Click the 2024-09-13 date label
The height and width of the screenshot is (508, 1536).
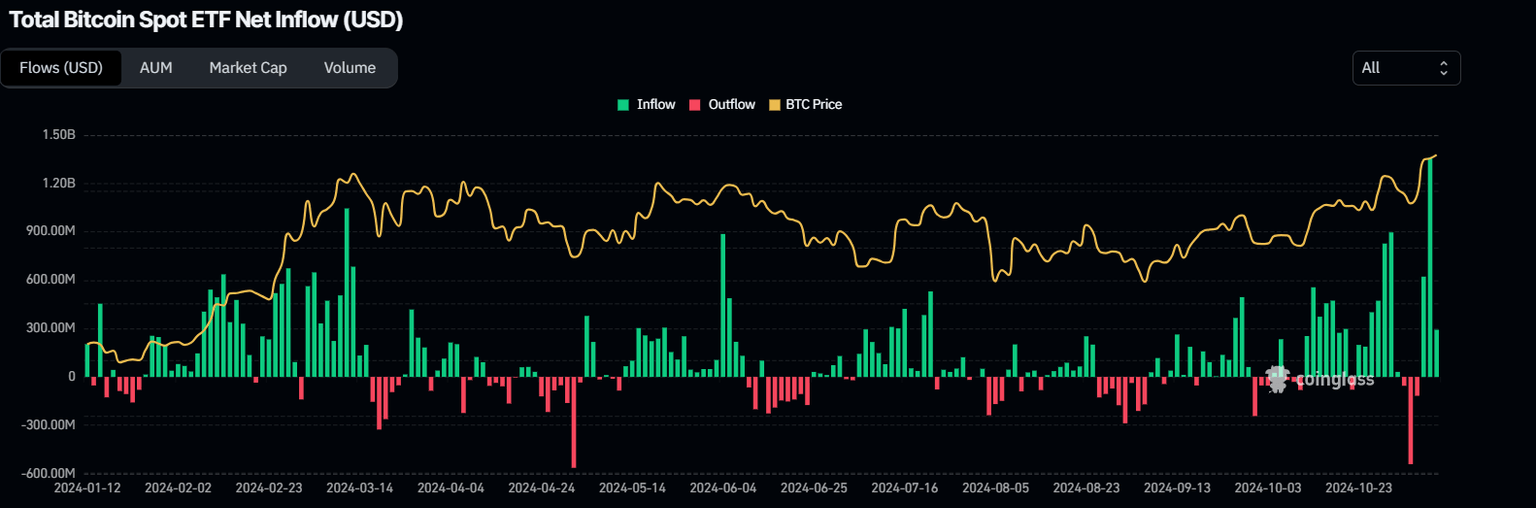[x=1177, y=489]
